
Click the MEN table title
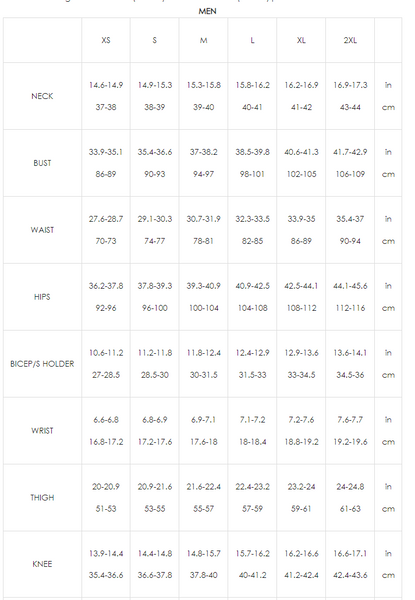coord(207,11)
